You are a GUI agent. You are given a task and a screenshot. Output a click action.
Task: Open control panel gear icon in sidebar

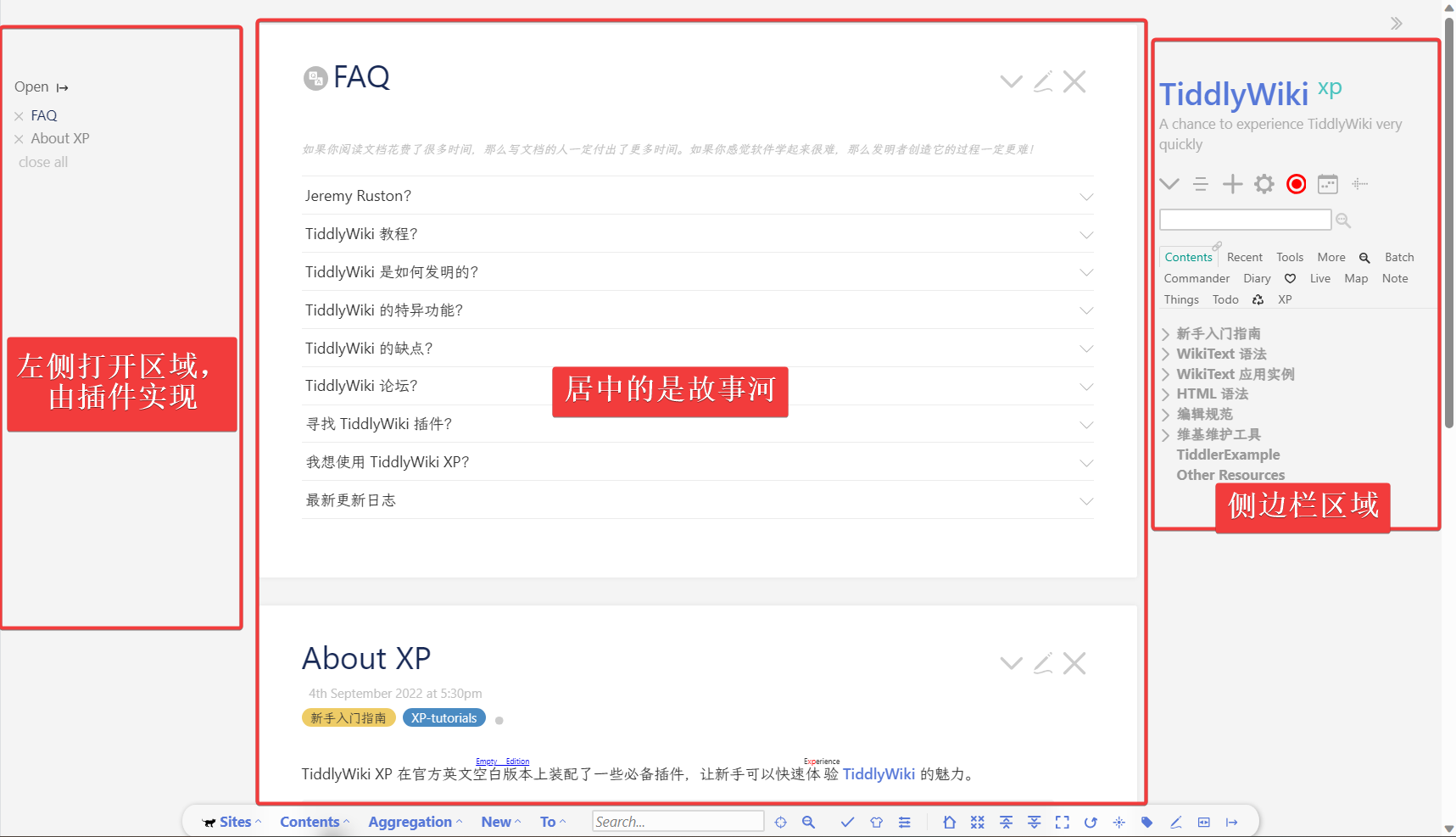1264,184
